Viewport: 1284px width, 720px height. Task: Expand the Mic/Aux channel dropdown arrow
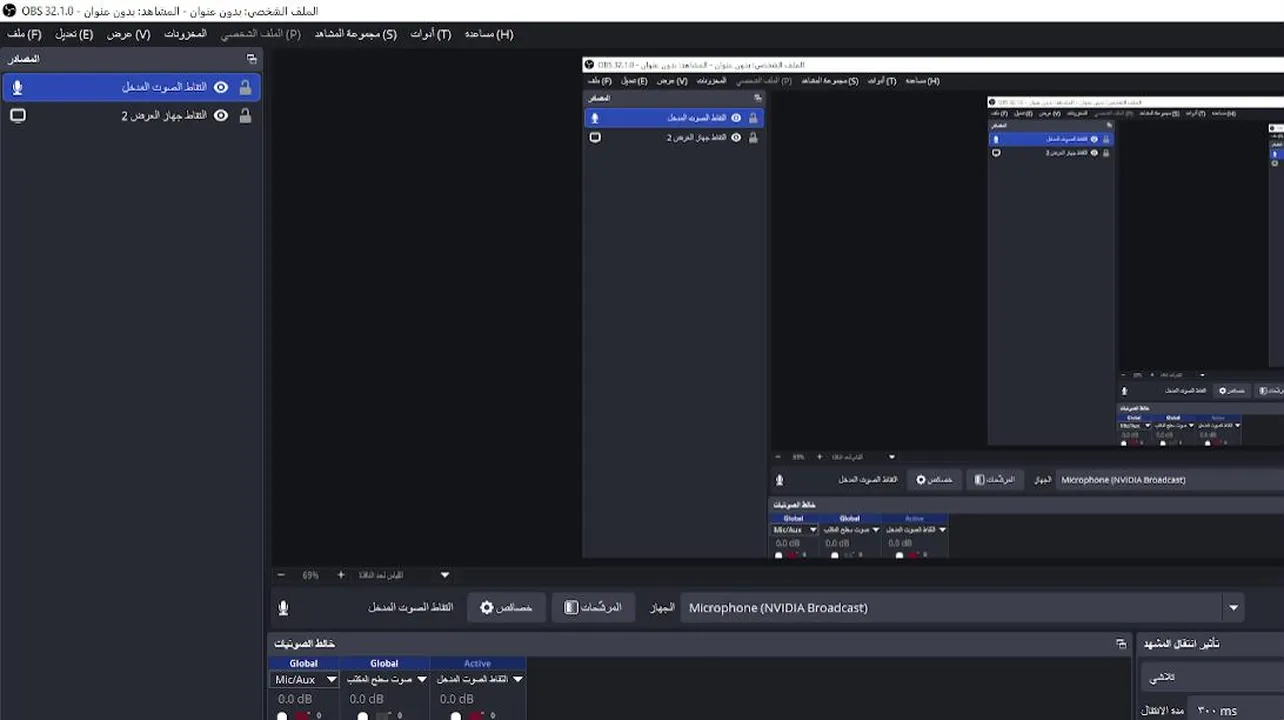pos(332,680)
